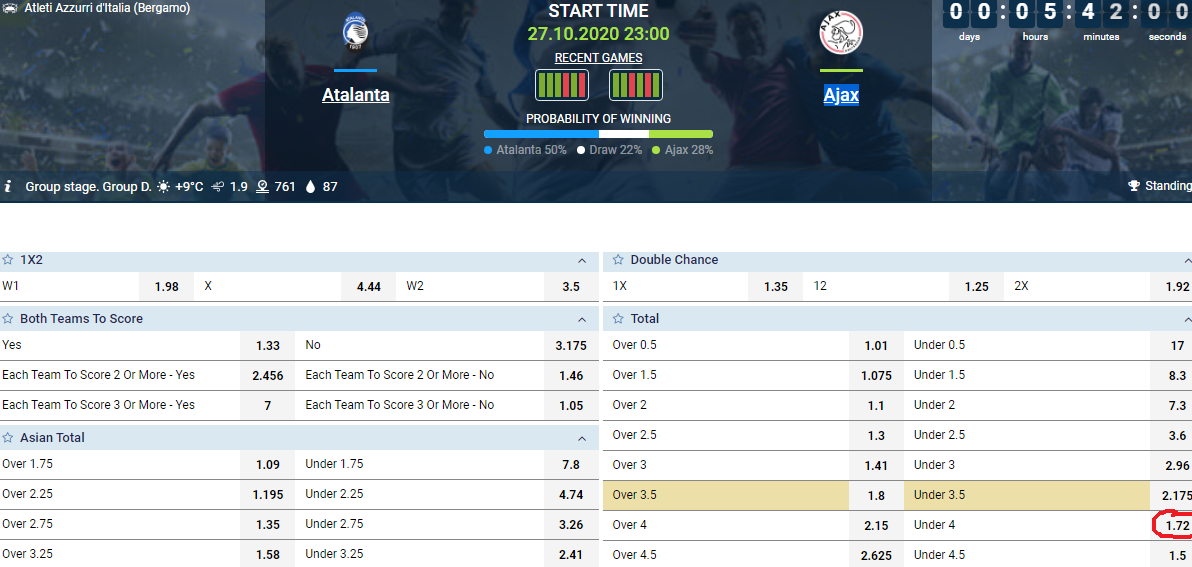Screen dimensions: 1192x567
Task: Click Atalanta's recent games form indicator
Action: click(x=562, y=85)
